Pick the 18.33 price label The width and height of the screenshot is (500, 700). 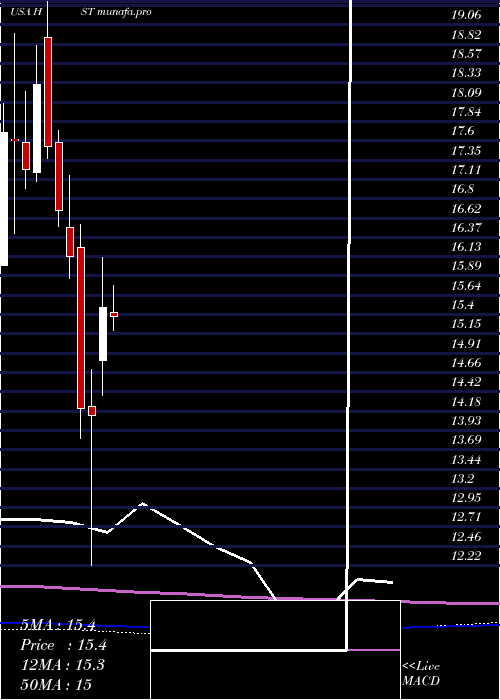(x=466, y=73)
